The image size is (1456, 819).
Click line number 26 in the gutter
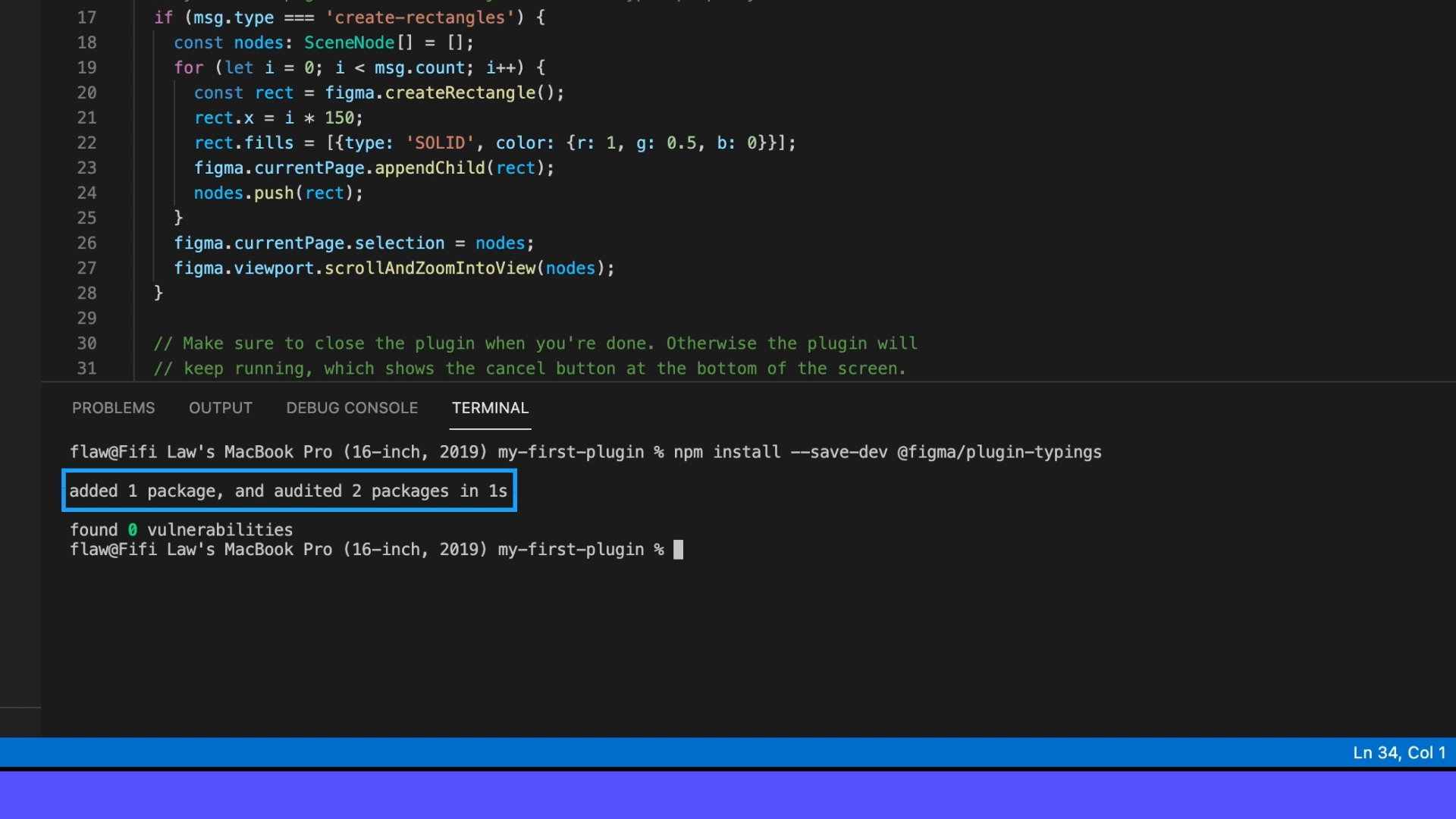tap(86, 243)
